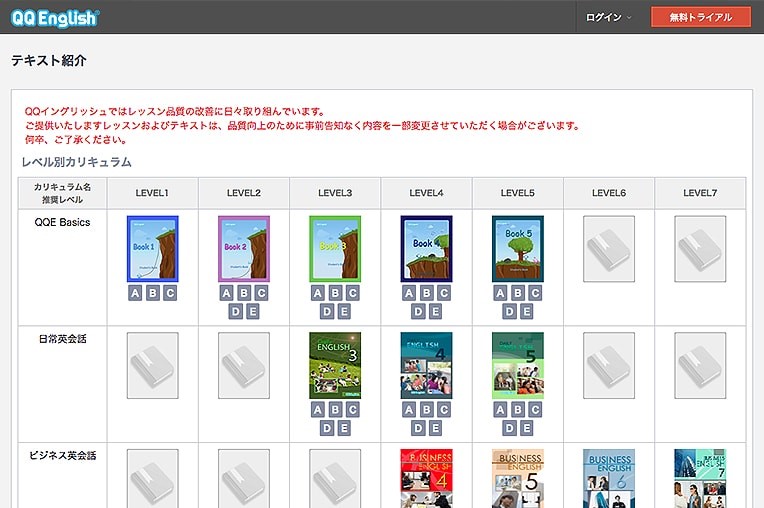Screen dimensions: 764x508
Task: Click the ビジネス英会話 row label
Action: pos(62,456)
